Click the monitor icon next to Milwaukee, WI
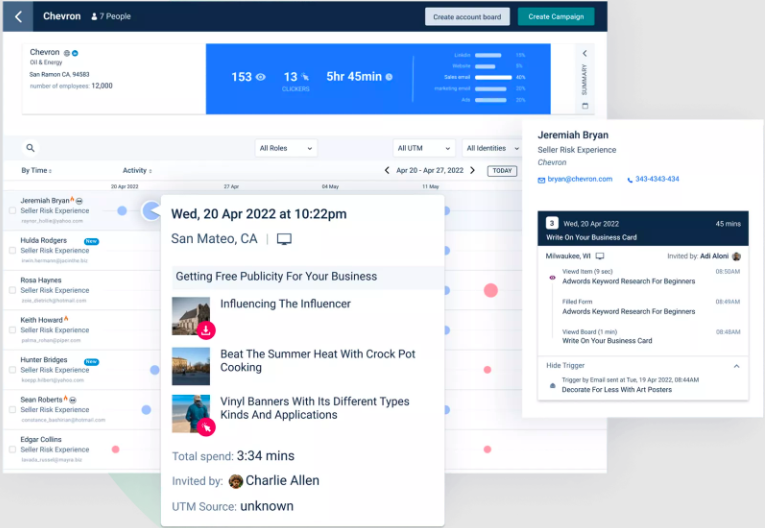Viewport: 765px width, 528px height. click(600, 256)
